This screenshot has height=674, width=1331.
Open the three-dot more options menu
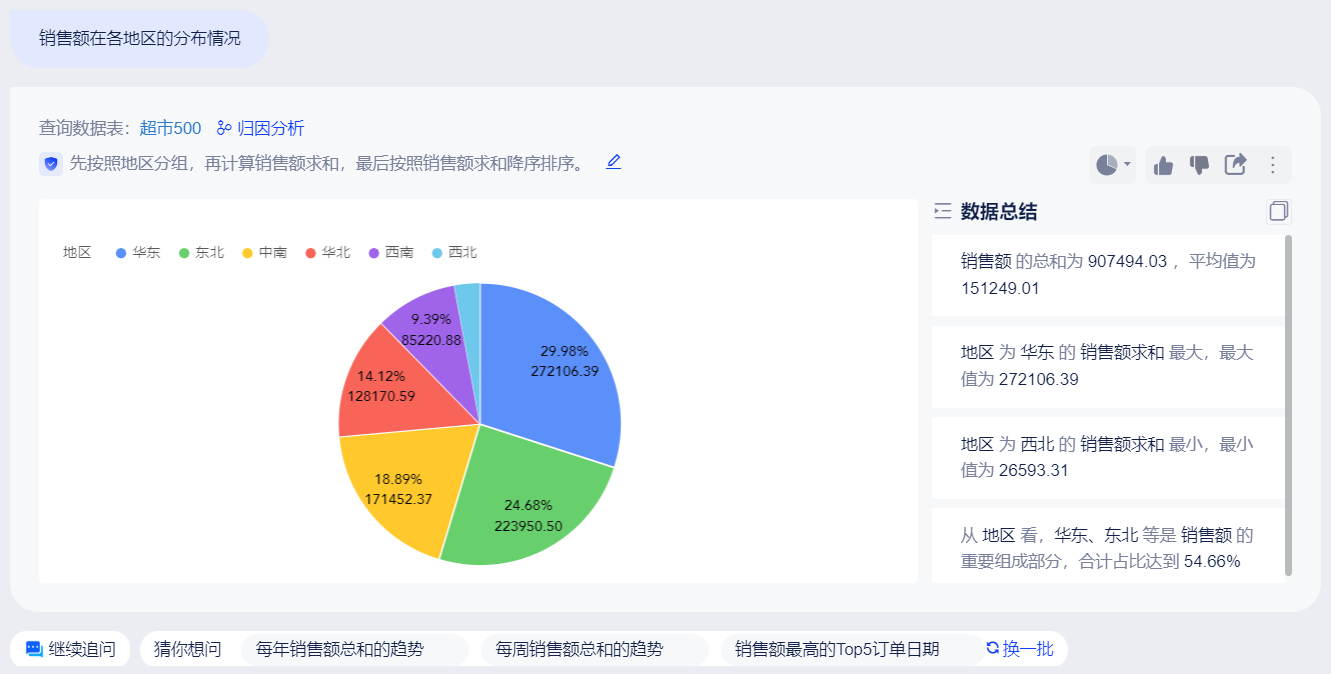tap(1273, 165)
